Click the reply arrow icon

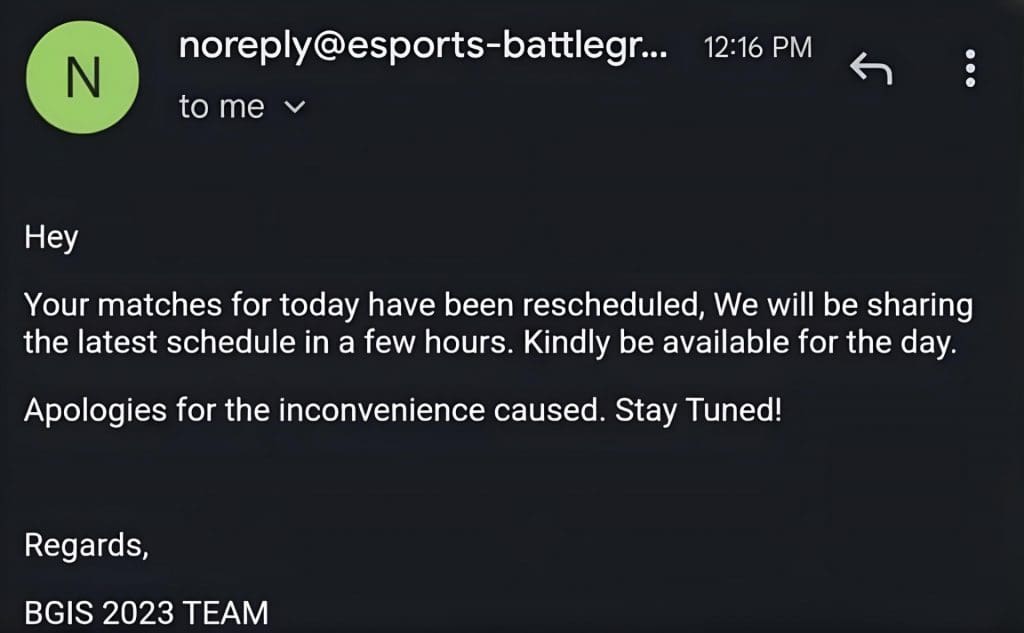870,69
